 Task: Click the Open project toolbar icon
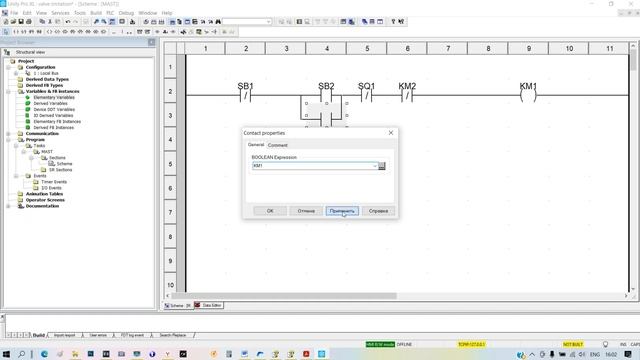(13, 21)
